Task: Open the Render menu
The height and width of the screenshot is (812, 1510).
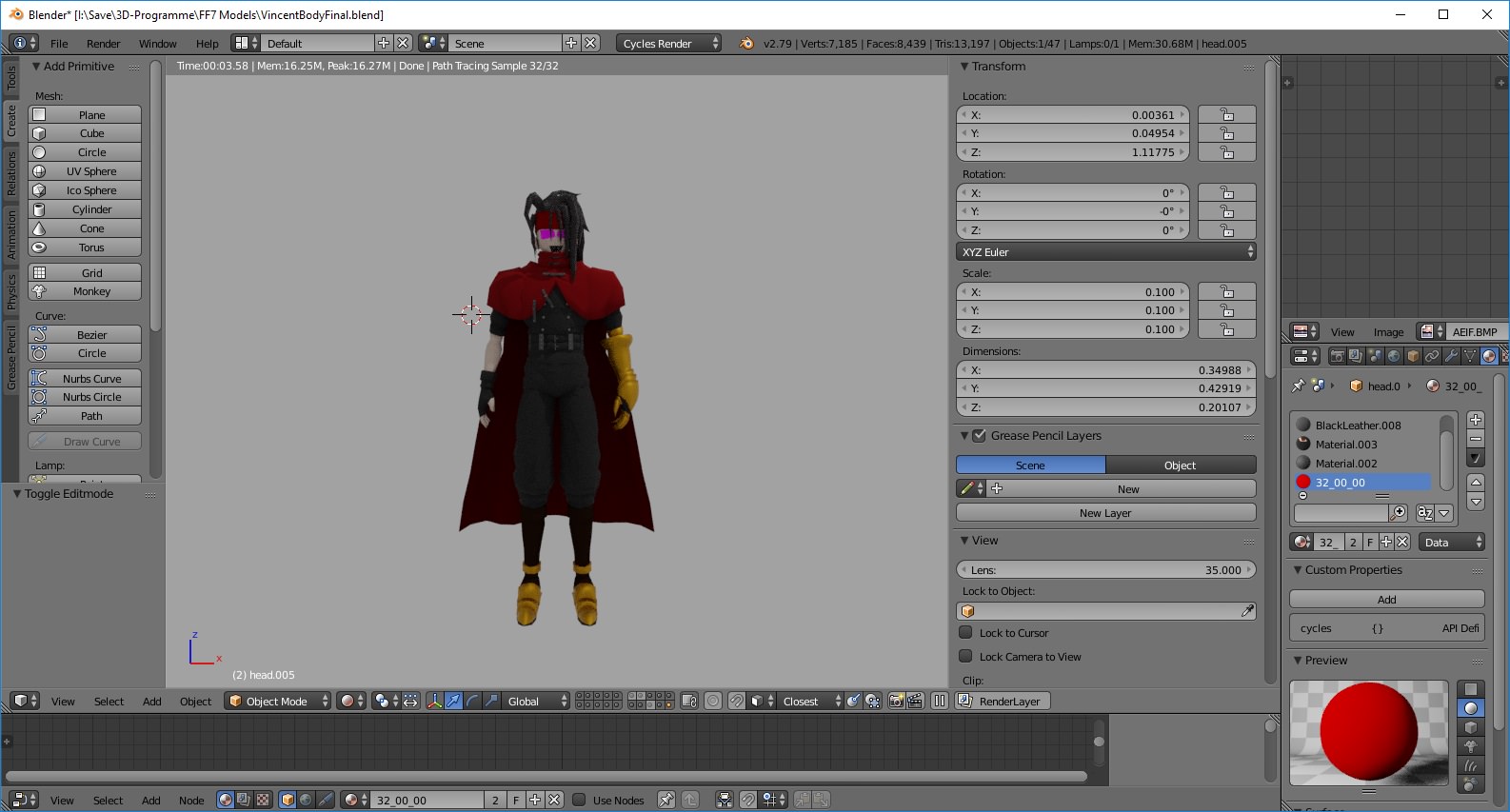Action: 103,44
